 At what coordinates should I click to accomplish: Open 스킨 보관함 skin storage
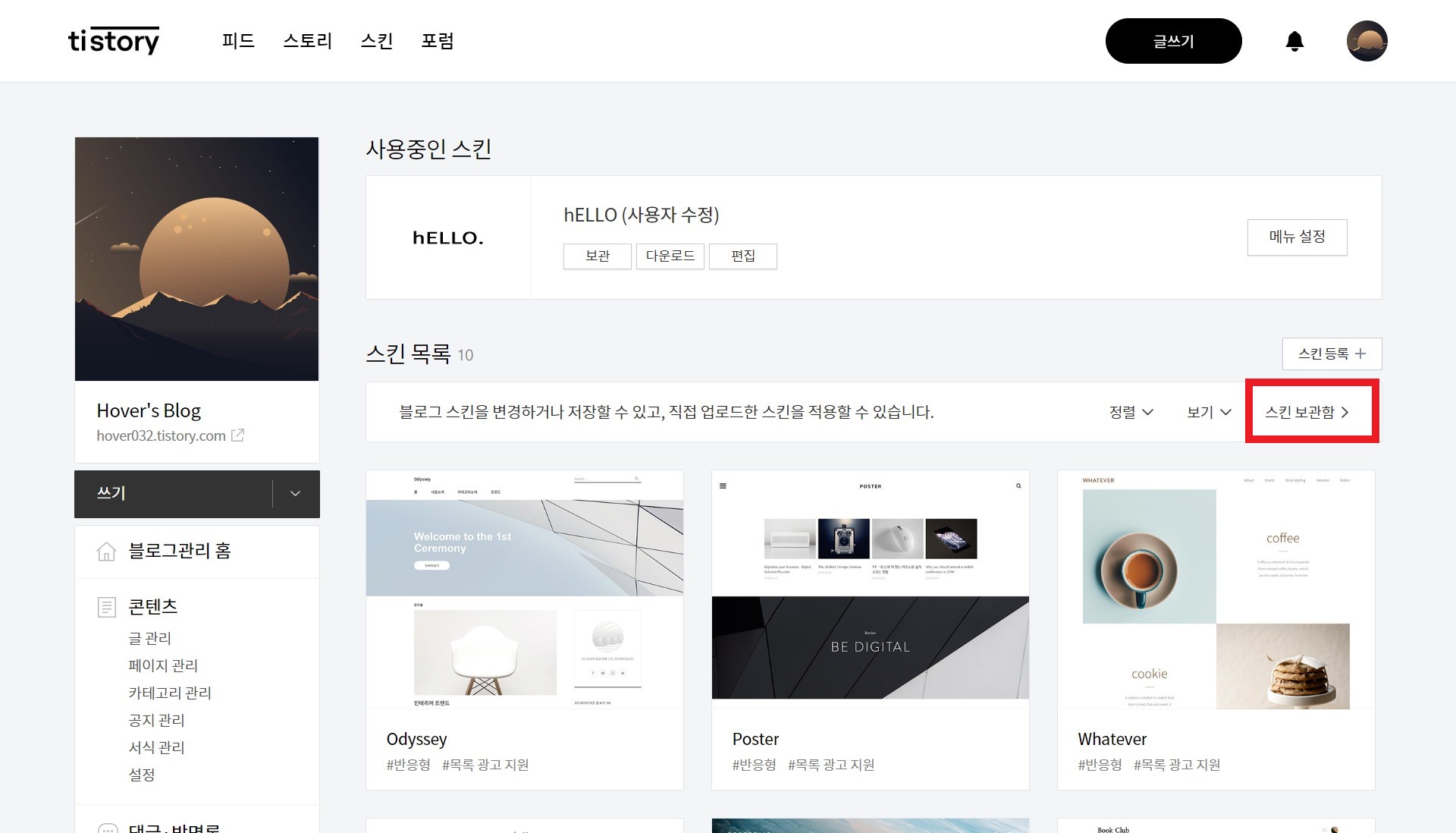(x=1307, y=412)
